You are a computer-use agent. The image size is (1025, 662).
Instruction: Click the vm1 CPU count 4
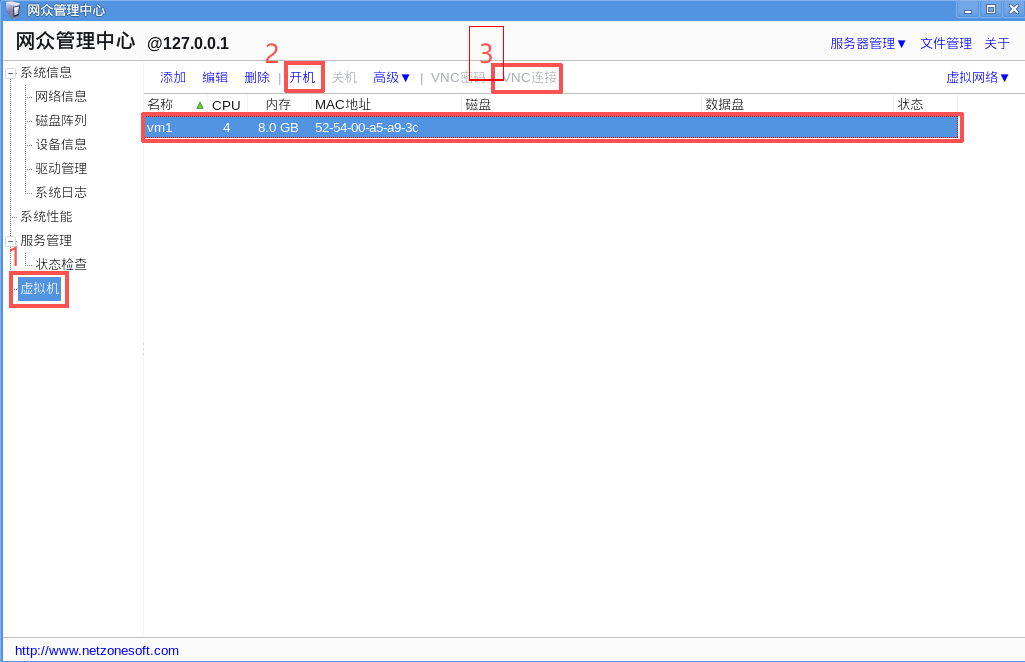[x=226, y=127]
